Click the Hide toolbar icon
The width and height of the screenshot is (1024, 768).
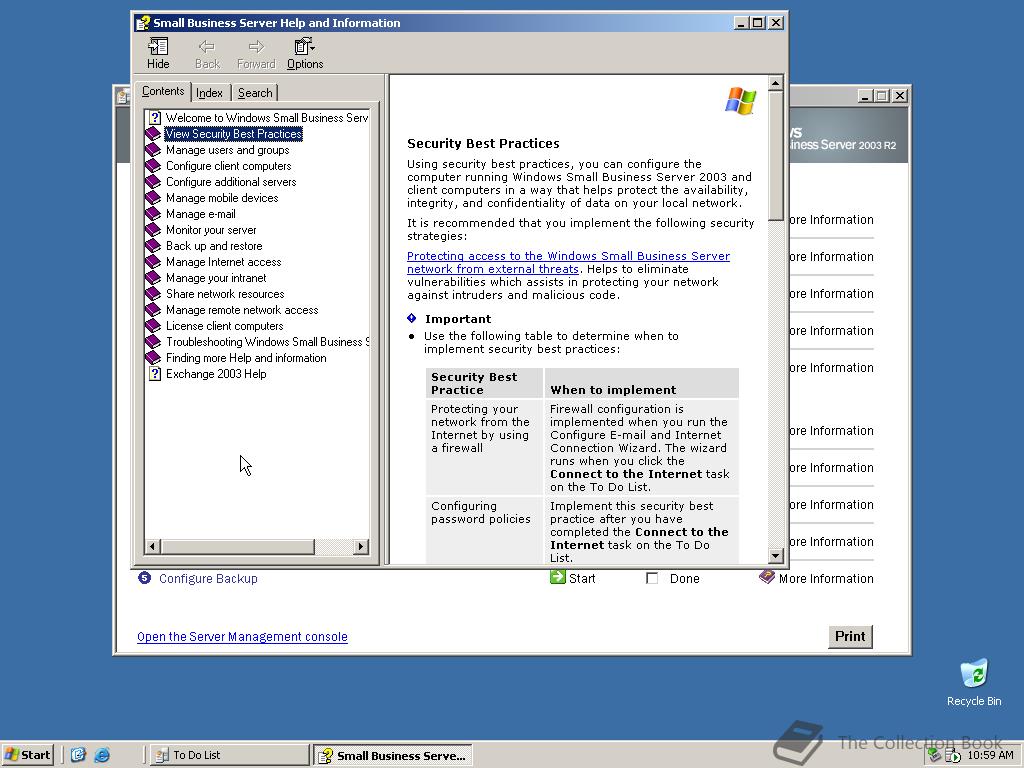tap(157, 54)
